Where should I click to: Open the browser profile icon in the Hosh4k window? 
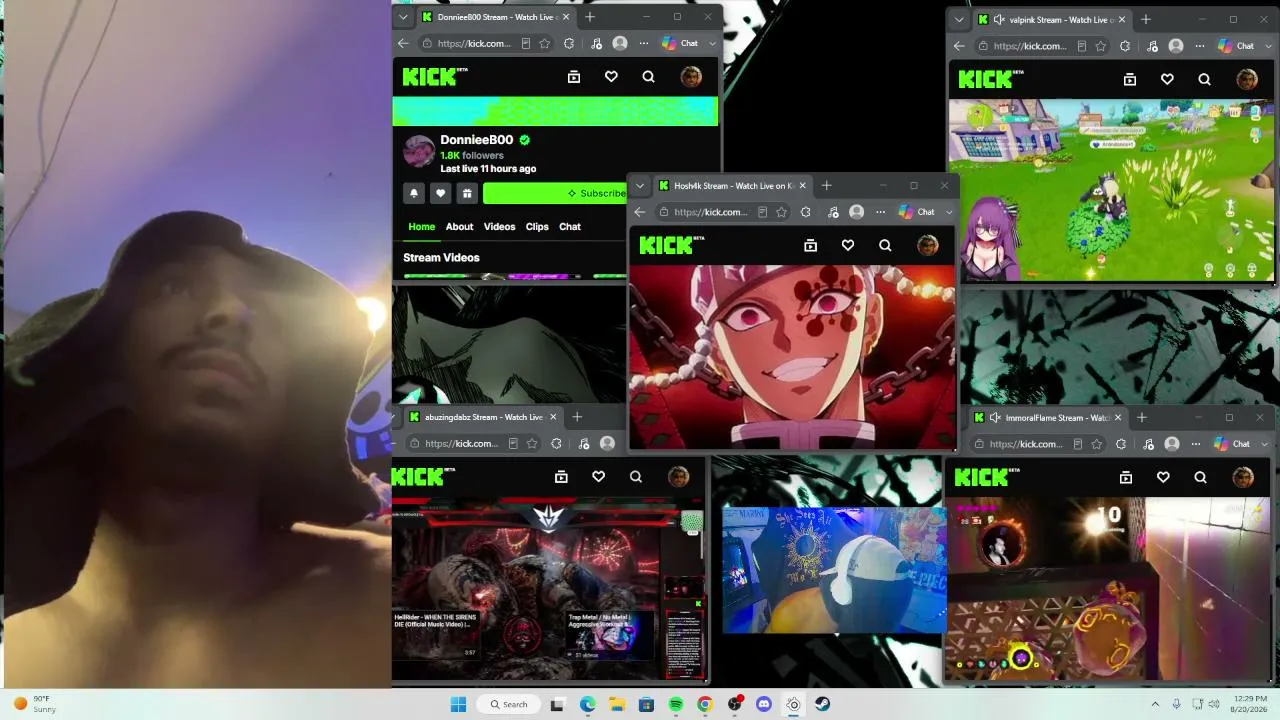point(856,212)
